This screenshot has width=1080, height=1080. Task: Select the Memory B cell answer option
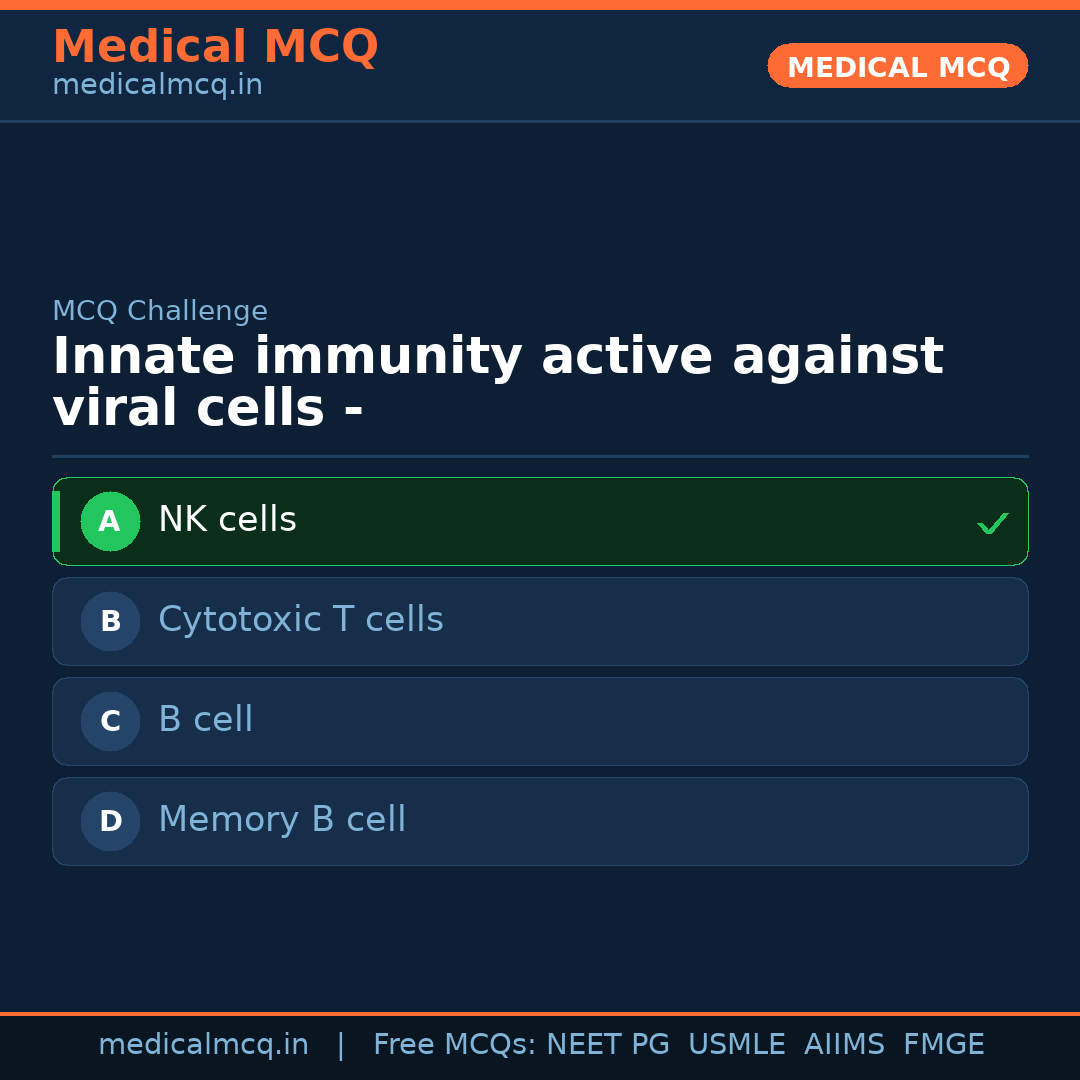click(x=540, y=821)
